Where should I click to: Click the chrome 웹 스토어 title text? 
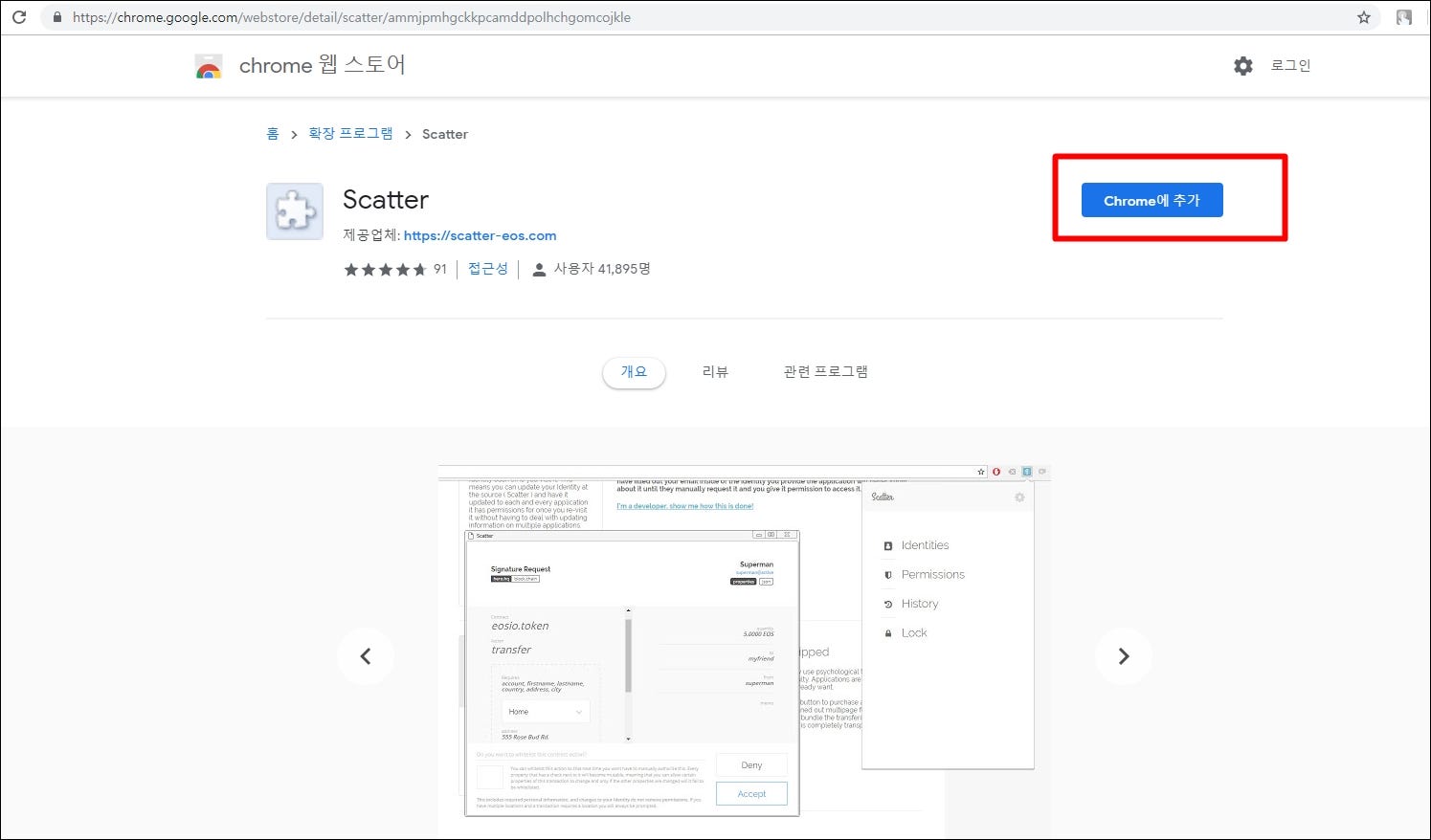pos(323,65)
